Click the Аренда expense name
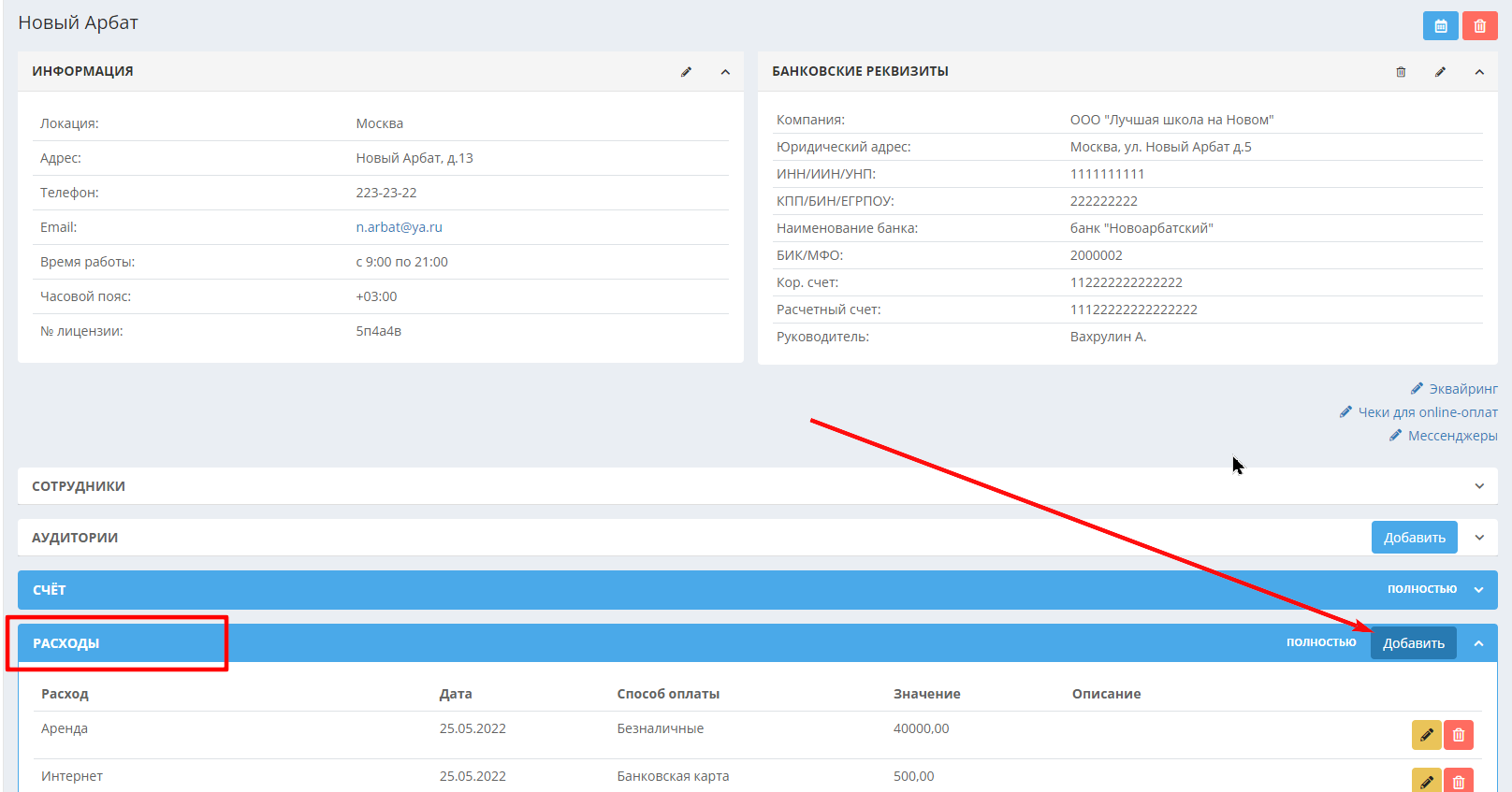 (65, 728)
